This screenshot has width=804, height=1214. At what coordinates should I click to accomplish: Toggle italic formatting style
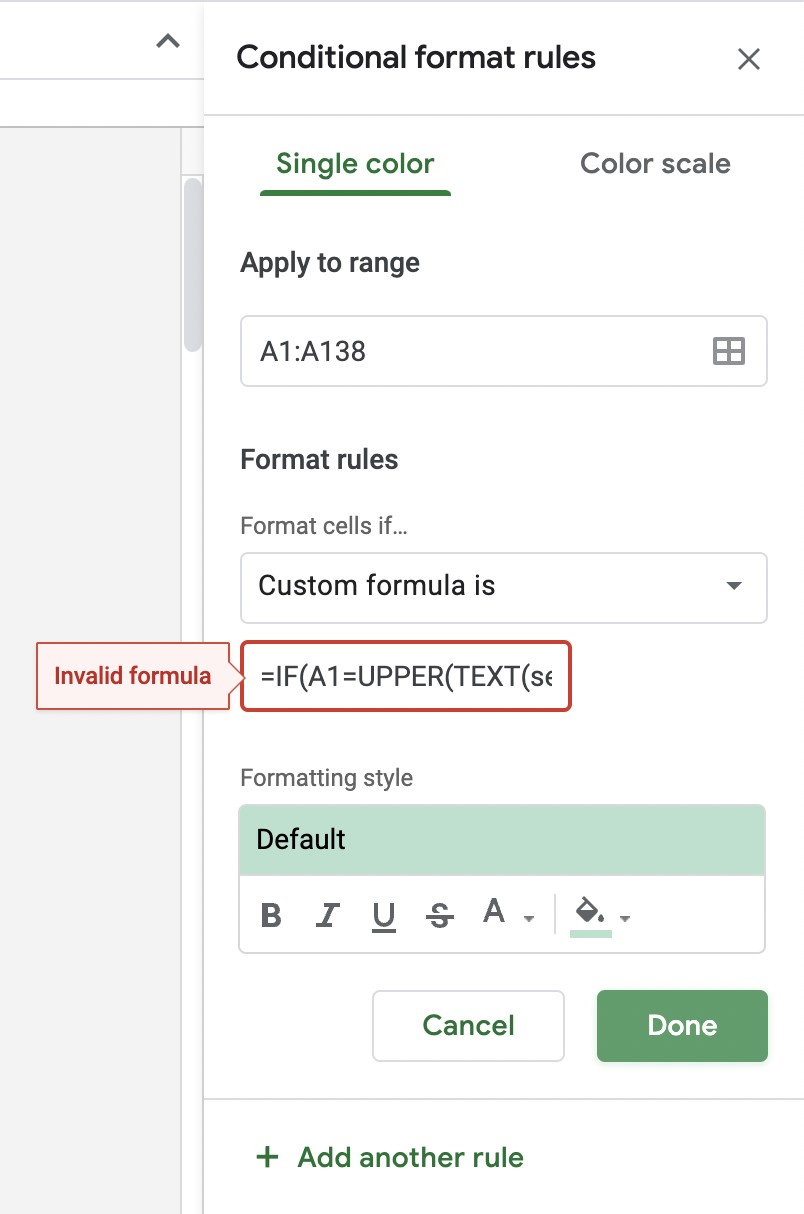coord(327,913)
